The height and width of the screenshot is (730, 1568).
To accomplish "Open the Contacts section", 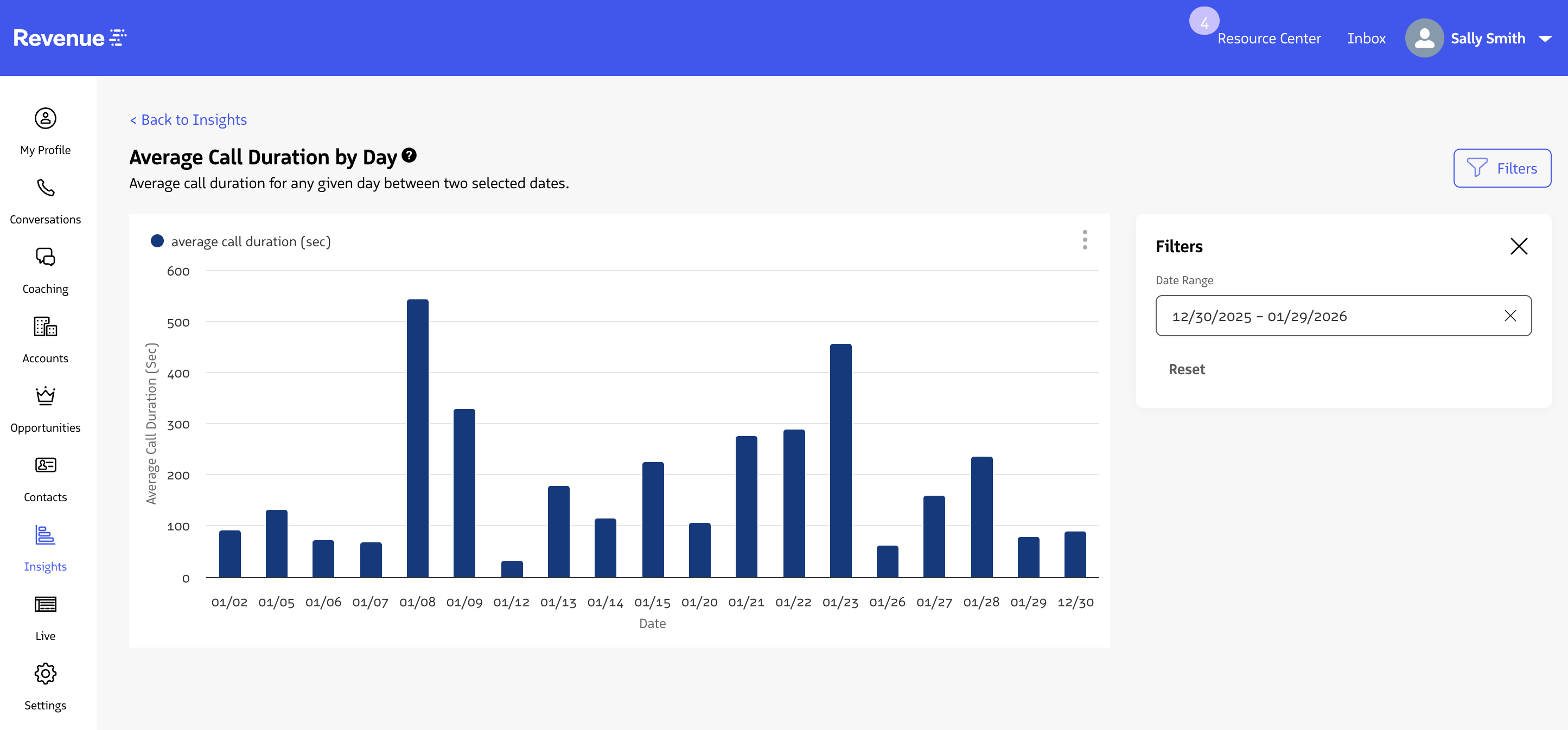I will (45, 477).
